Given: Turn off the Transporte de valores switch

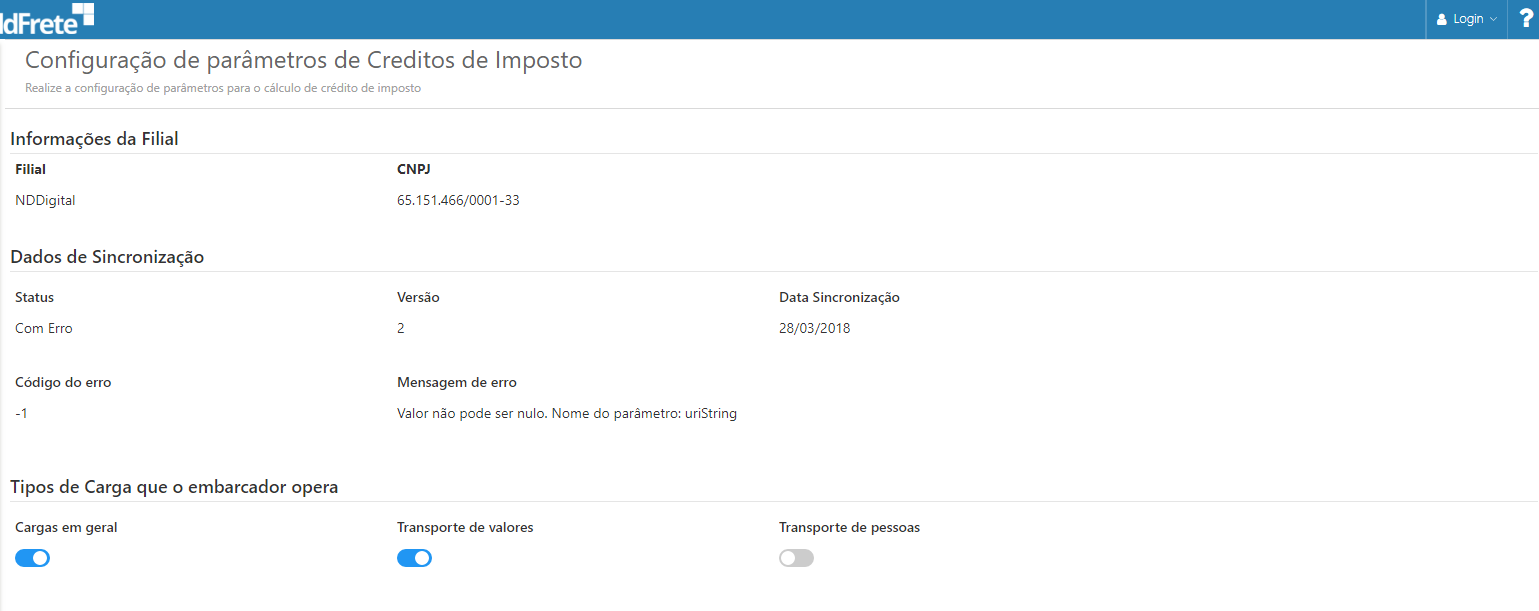Looking at the screenshot, I should (414, 558).
